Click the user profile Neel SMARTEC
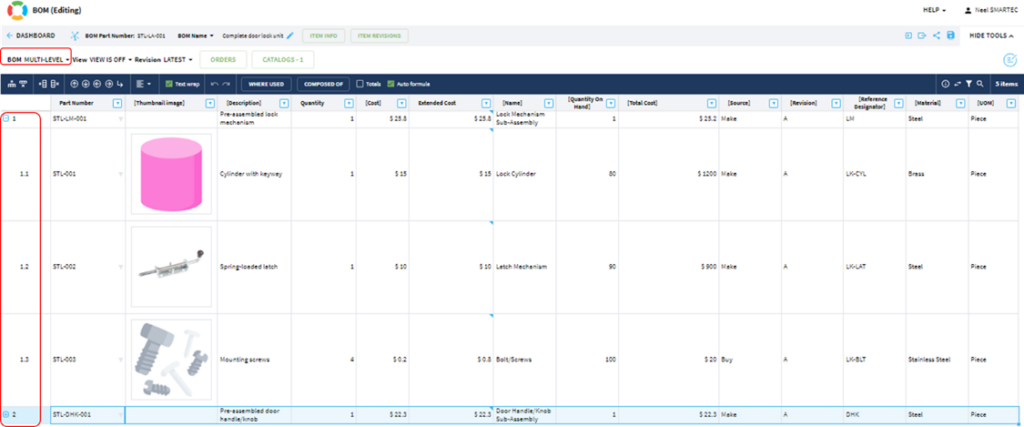 [991, 11]
